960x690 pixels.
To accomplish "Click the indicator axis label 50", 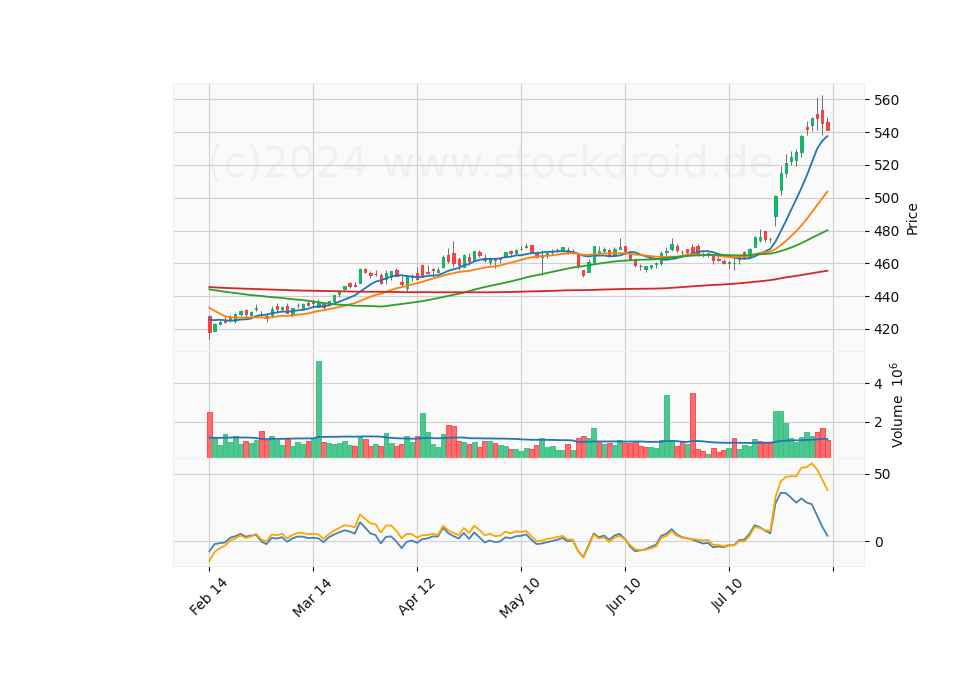I will 882,474.
